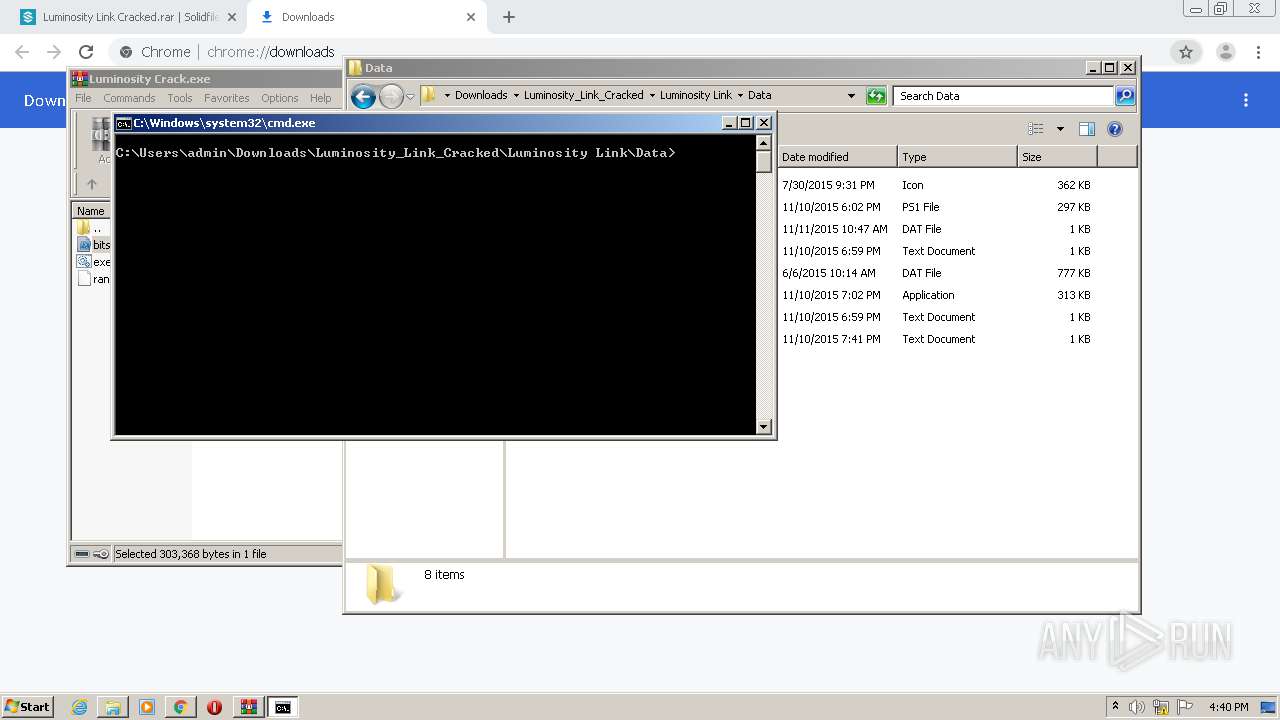Open Commands menu in WinRAR

[x=129, y=98]
